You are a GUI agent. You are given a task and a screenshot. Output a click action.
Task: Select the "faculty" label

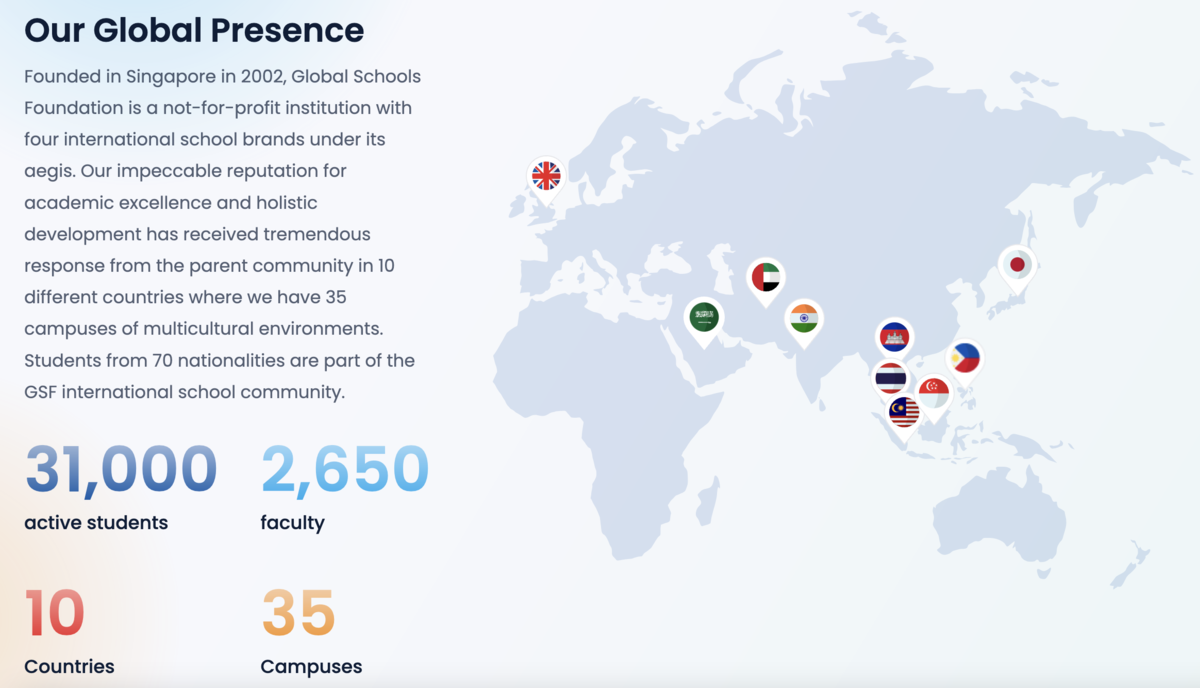coord(292,522)
